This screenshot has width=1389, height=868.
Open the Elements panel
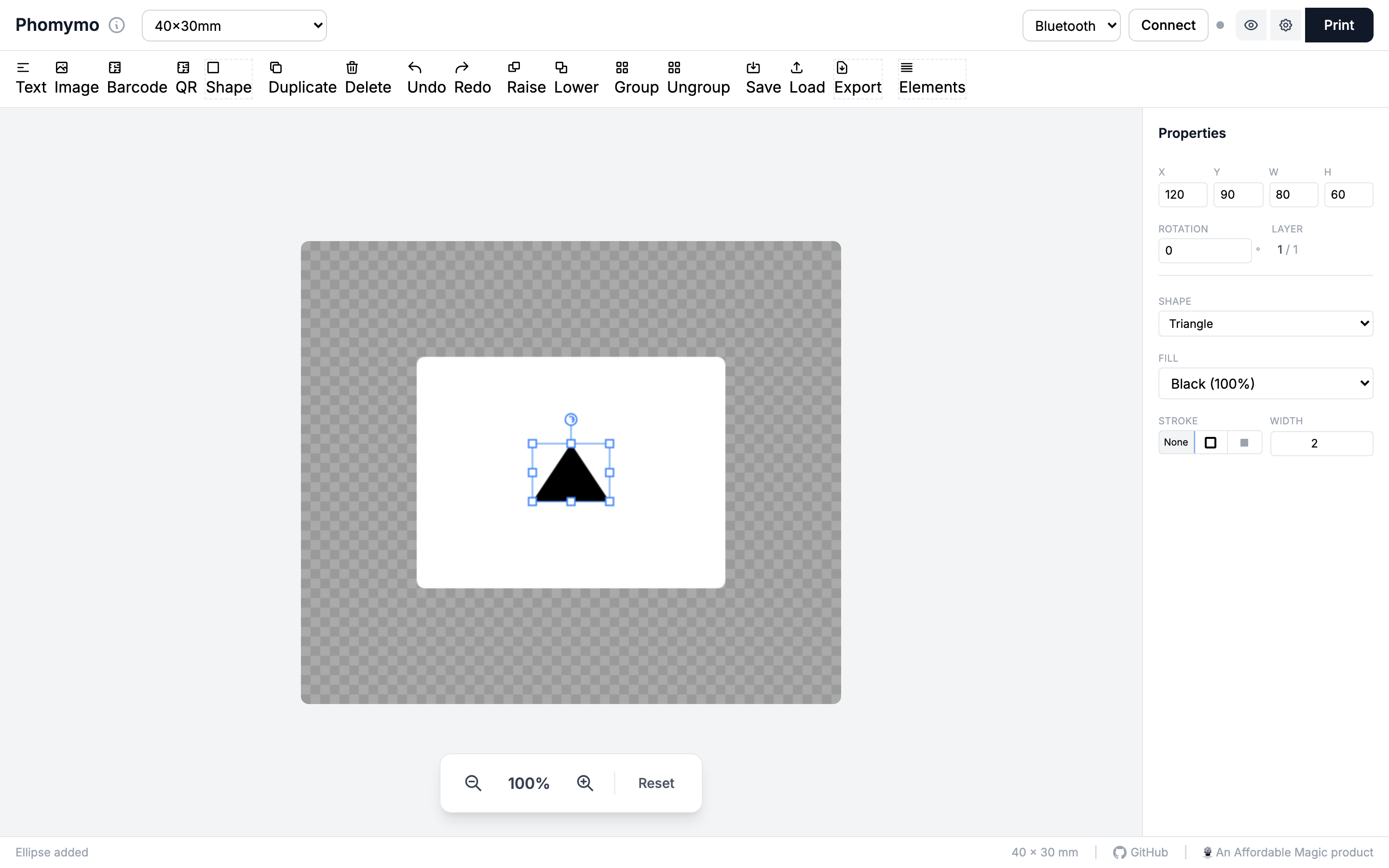[932, 79]
